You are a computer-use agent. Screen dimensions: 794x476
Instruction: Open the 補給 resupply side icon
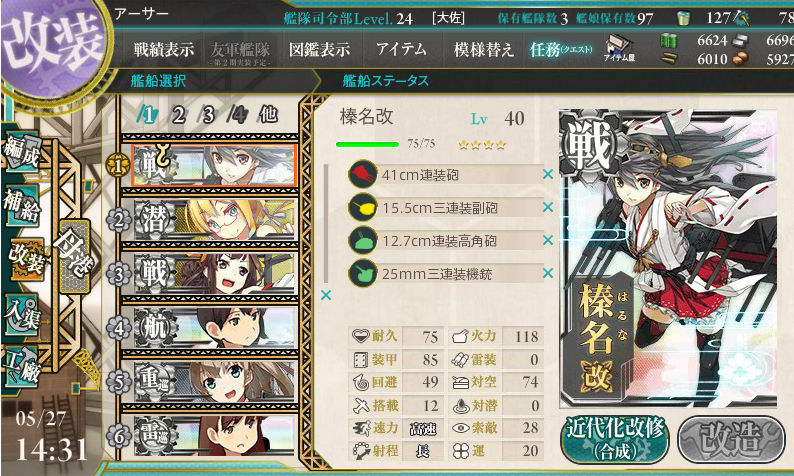click(21, 205)
